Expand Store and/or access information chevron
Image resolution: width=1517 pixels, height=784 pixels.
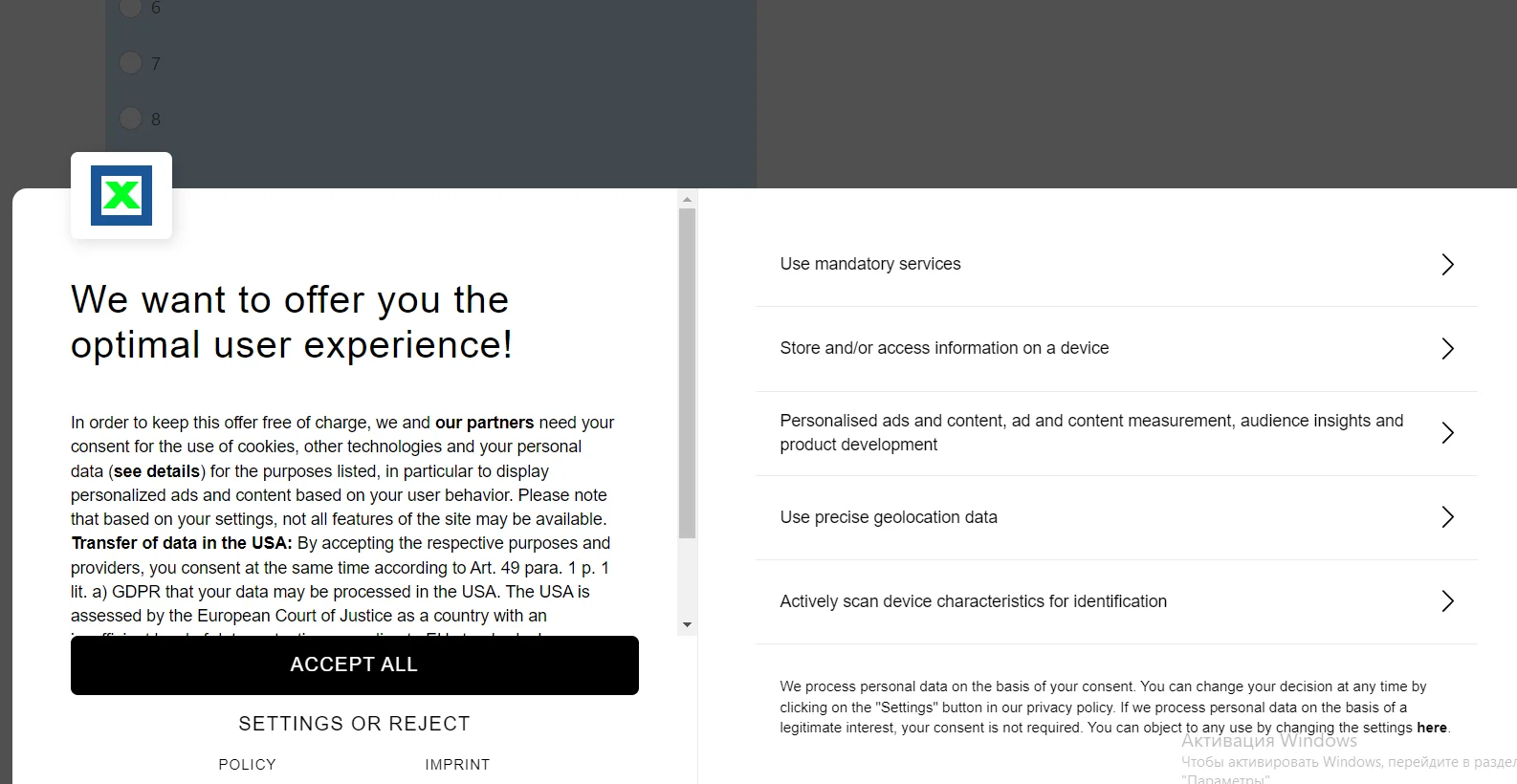pyautogui.click(x=1447, y=349)
